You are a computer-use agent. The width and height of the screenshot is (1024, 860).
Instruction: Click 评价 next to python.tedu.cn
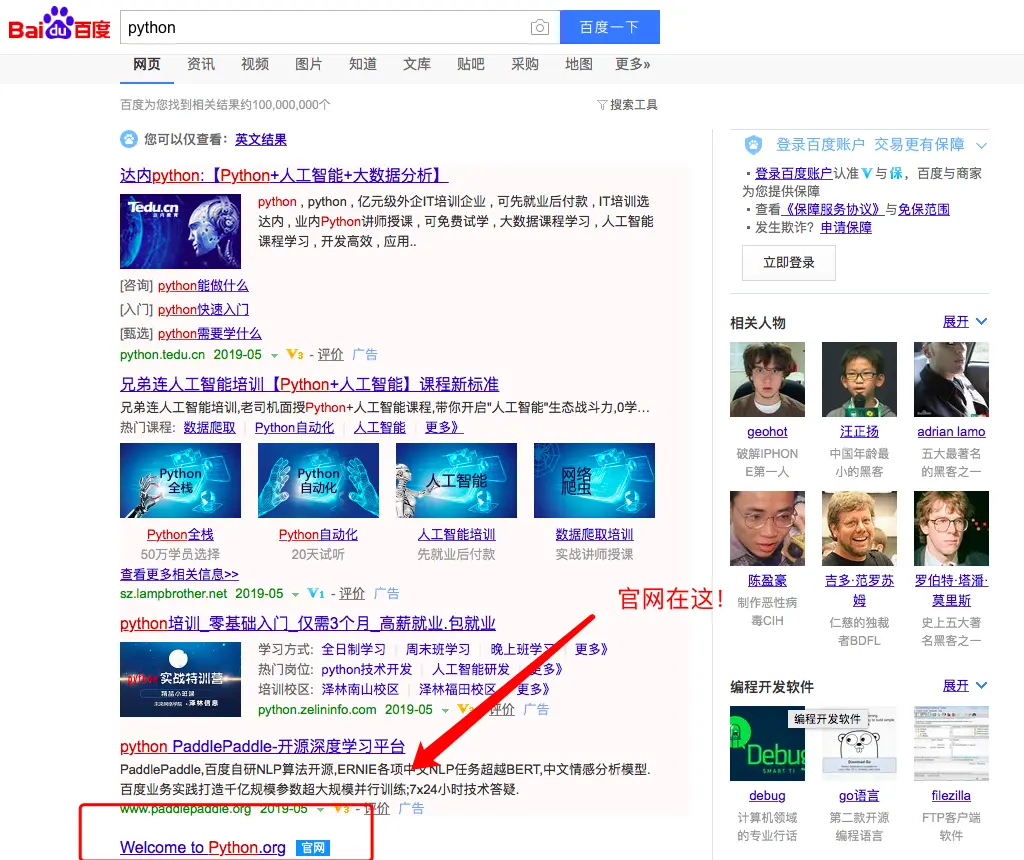point(330,355)
